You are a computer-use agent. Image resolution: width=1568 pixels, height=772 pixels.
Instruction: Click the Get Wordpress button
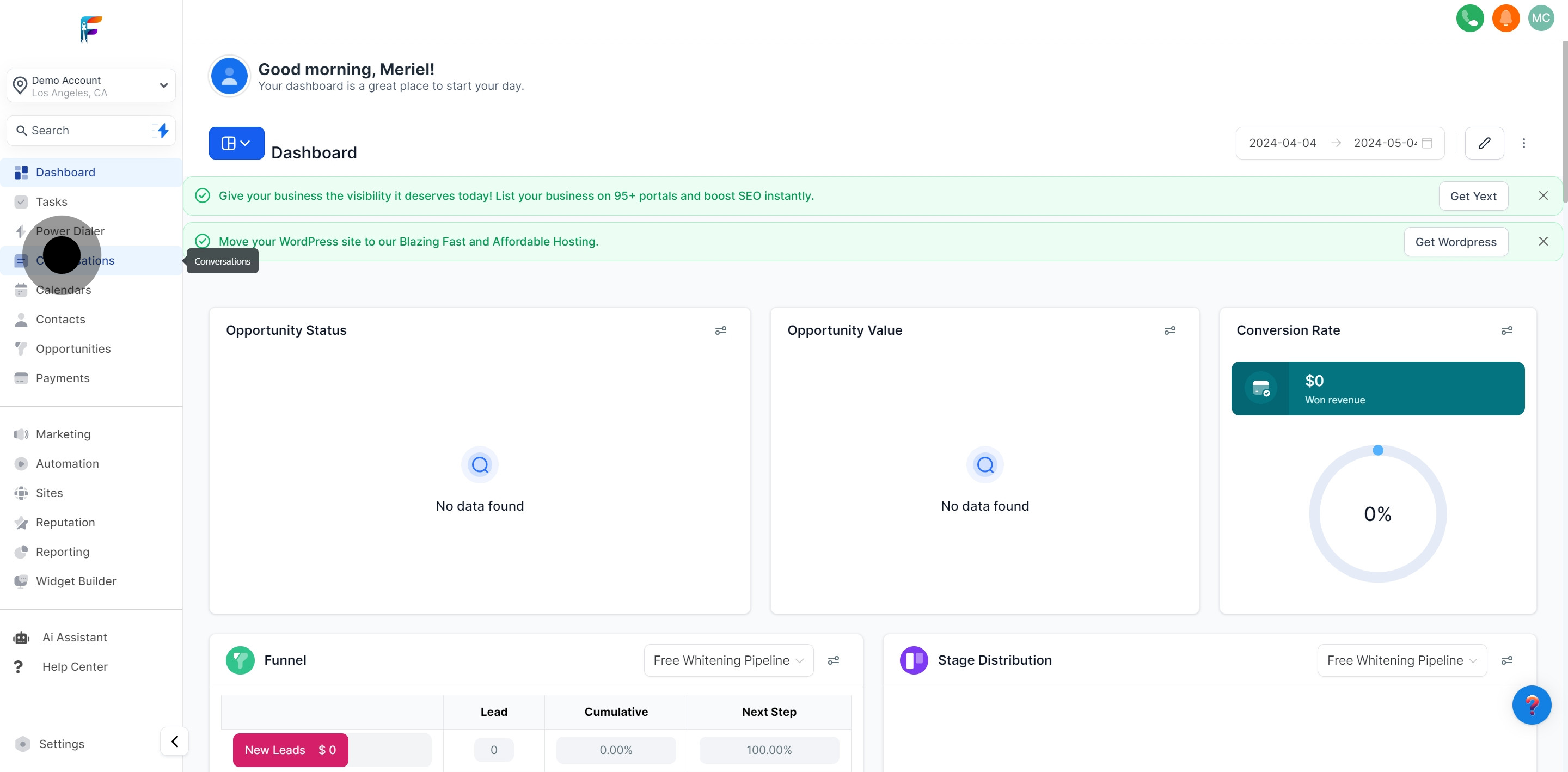[1455, 242]
